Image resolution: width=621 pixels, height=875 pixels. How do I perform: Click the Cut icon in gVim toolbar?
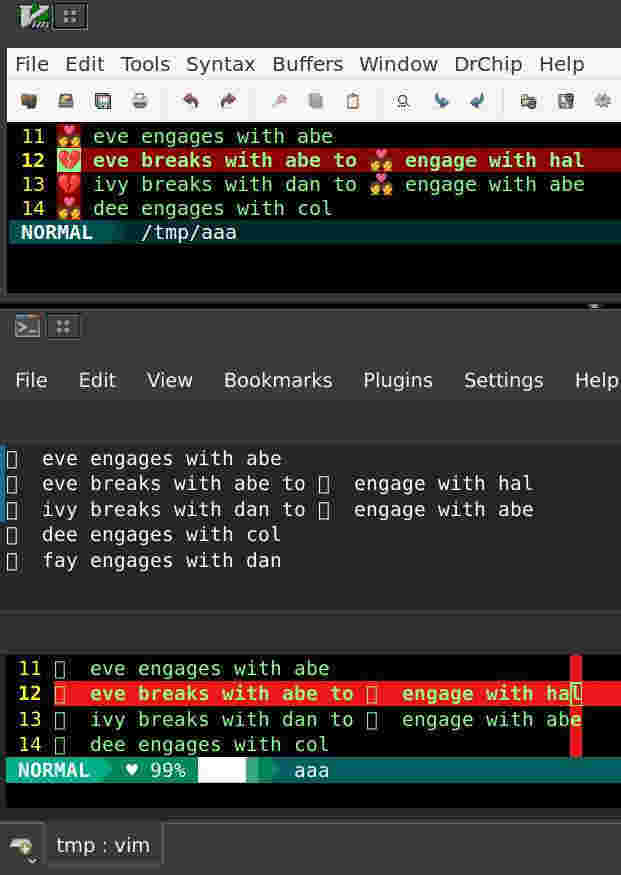tap(280, 101)
